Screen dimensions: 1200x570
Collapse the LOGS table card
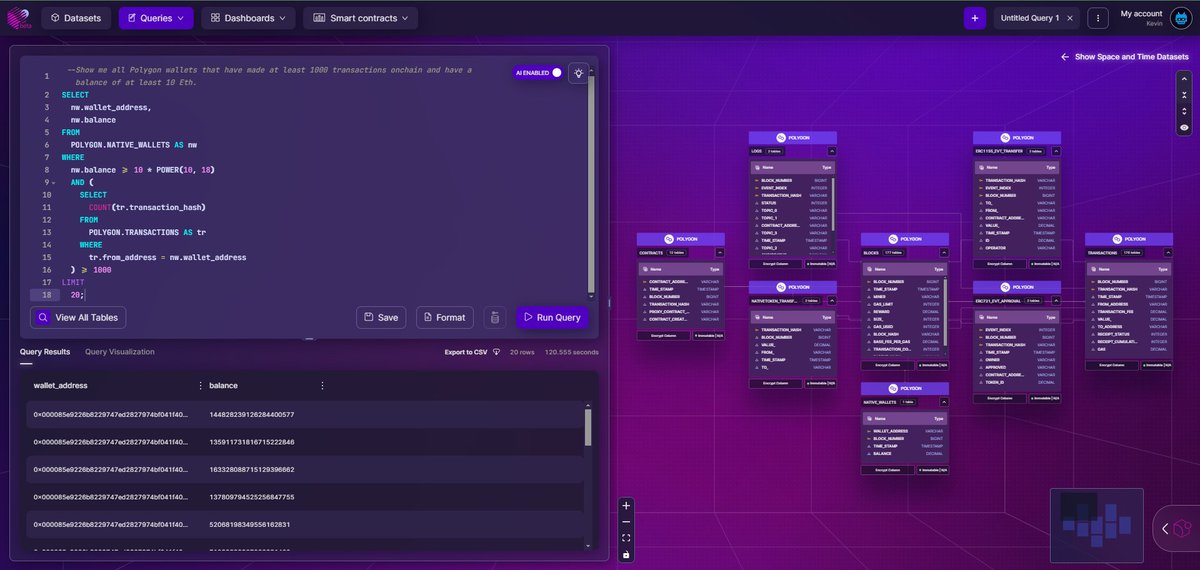pos(831,151)
